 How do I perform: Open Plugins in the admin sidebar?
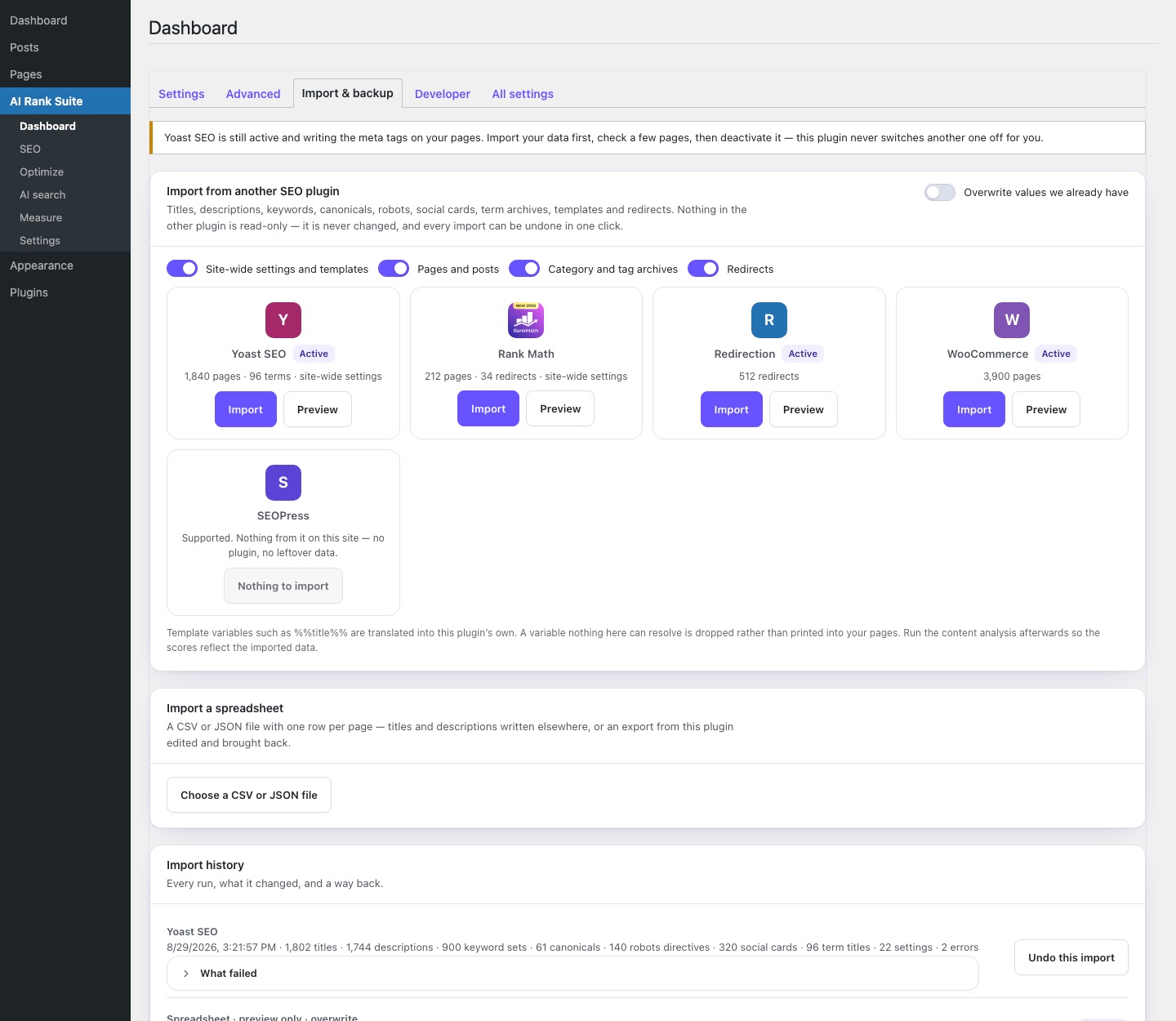(65, 292)
